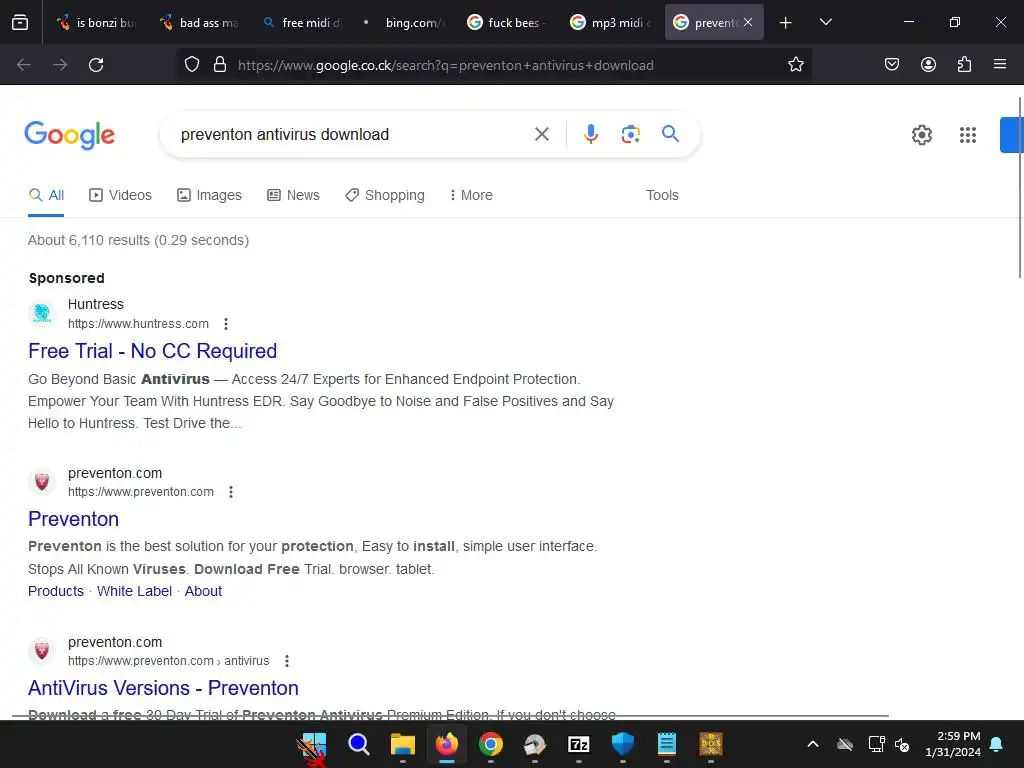
Task: Open 'Free Trial - No CC Required' ad
Action: [x=152, y=351]
